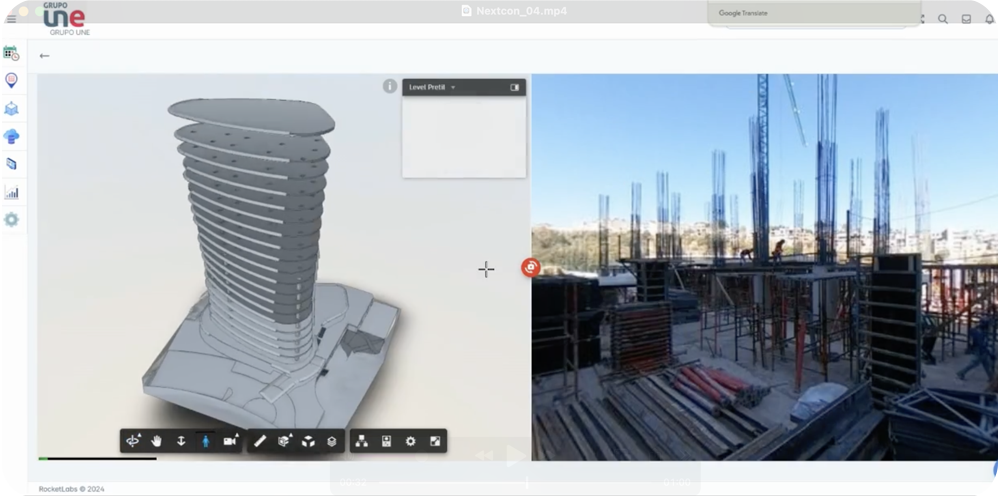Expand the Level dropdown in minimap header
Viewport: 1000px width, 500px height.
pyautogui.click(x=453, y=88)
